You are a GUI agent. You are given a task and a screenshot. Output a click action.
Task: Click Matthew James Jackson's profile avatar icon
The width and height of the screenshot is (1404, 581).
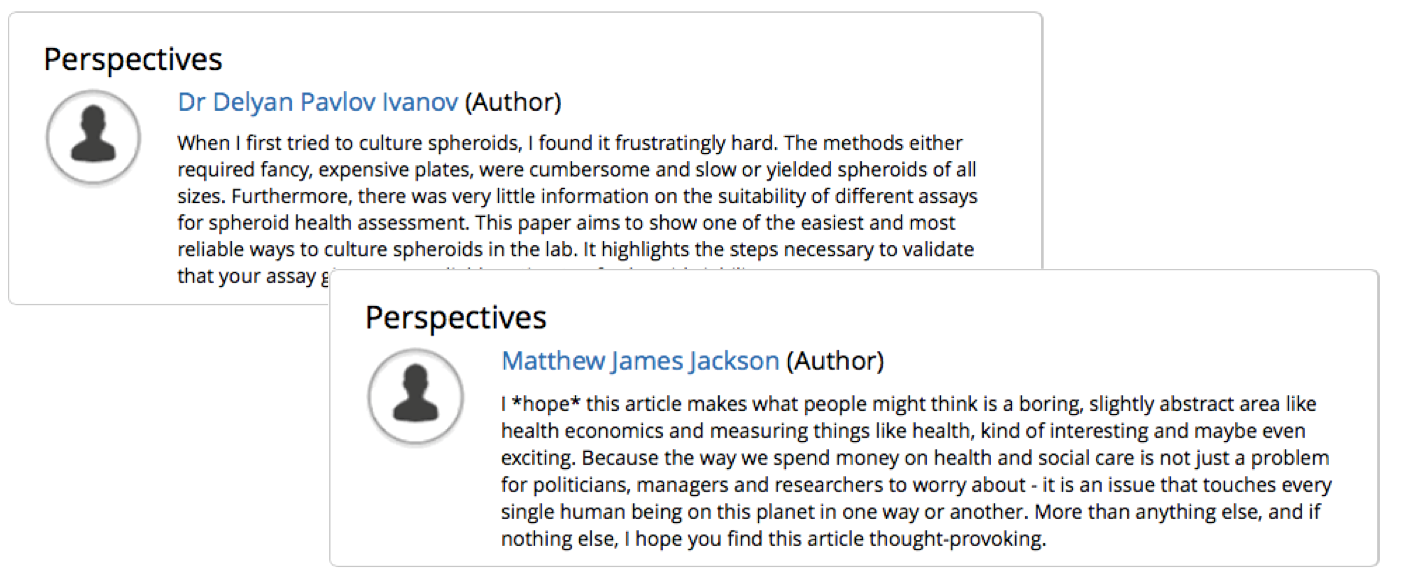pos(415,396)
